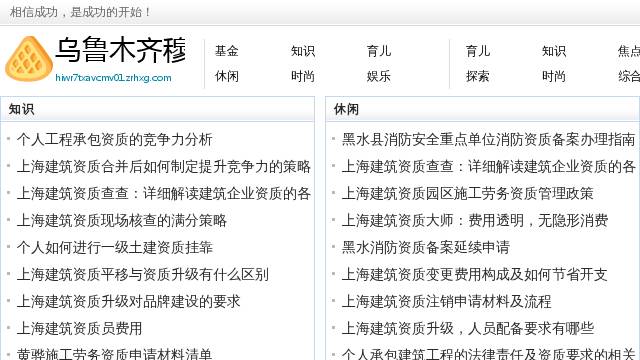Open article 个人工程承包资质的竞争力分析

[115, 140]
